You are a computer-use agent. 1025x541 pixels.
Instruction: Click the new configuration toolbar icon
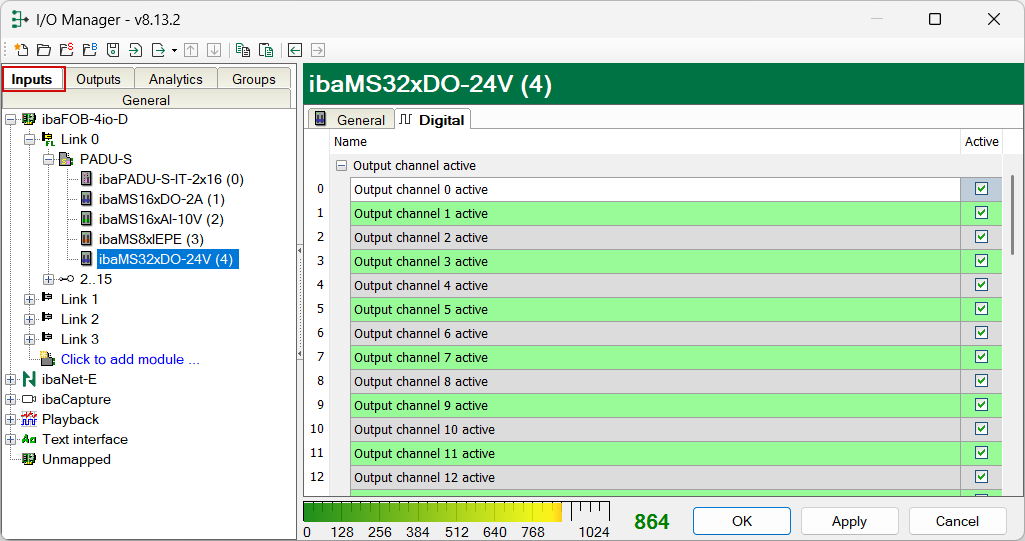point(21,50)
